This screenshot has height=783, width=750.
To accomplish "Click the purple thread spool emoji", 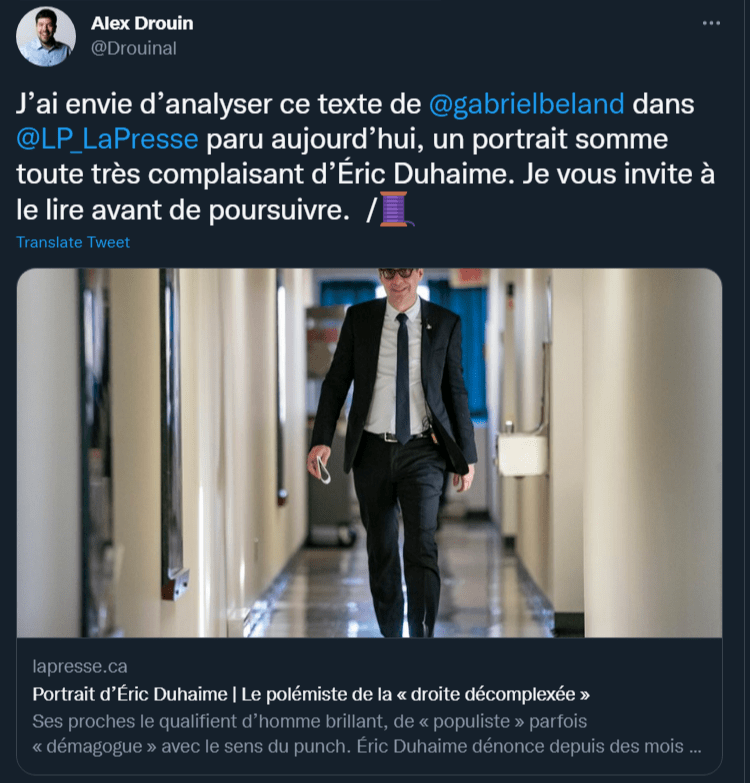I will tap(395, 209).
